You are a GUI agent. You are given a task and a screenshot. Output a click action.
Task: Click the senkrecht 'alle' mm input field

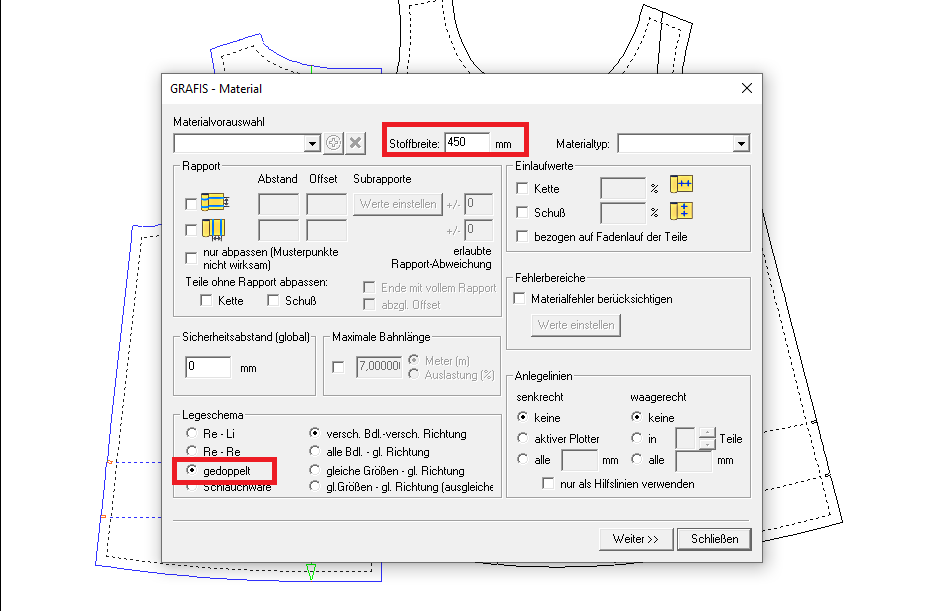tap(580, 460)
